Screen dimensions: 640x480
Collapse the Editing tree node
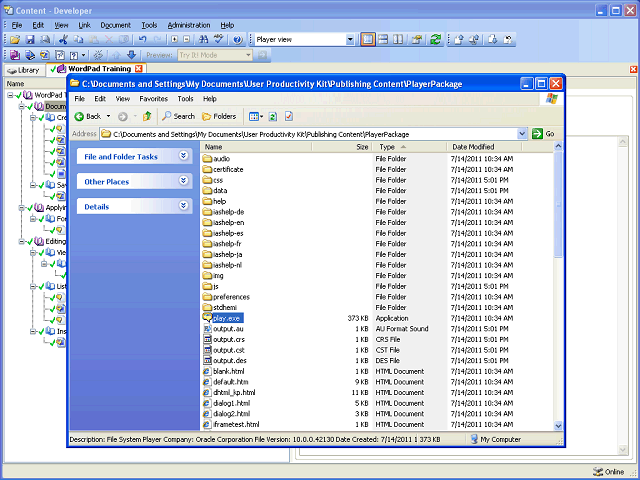tap(22, 242)
